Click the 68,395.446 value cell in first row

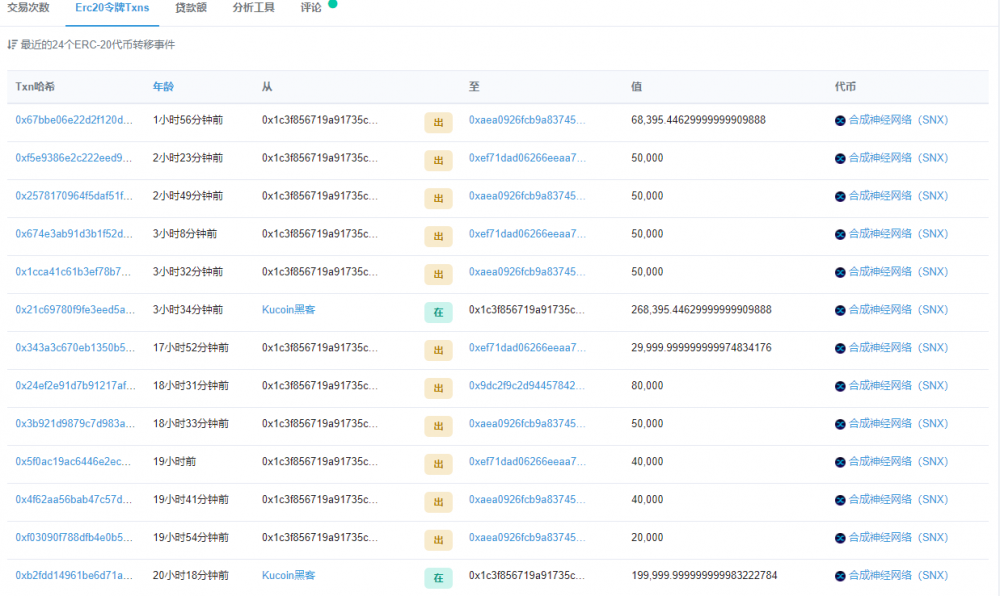pos(698,120)
